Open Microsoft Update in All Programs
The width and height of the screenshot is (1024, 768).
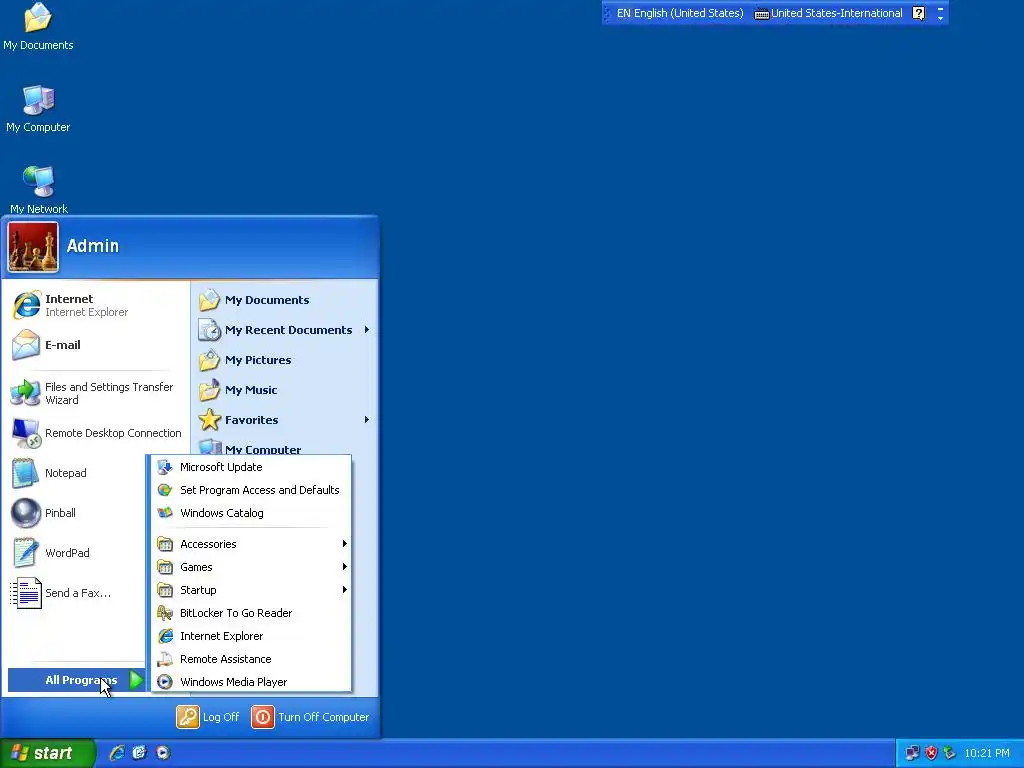coord(251,467)
